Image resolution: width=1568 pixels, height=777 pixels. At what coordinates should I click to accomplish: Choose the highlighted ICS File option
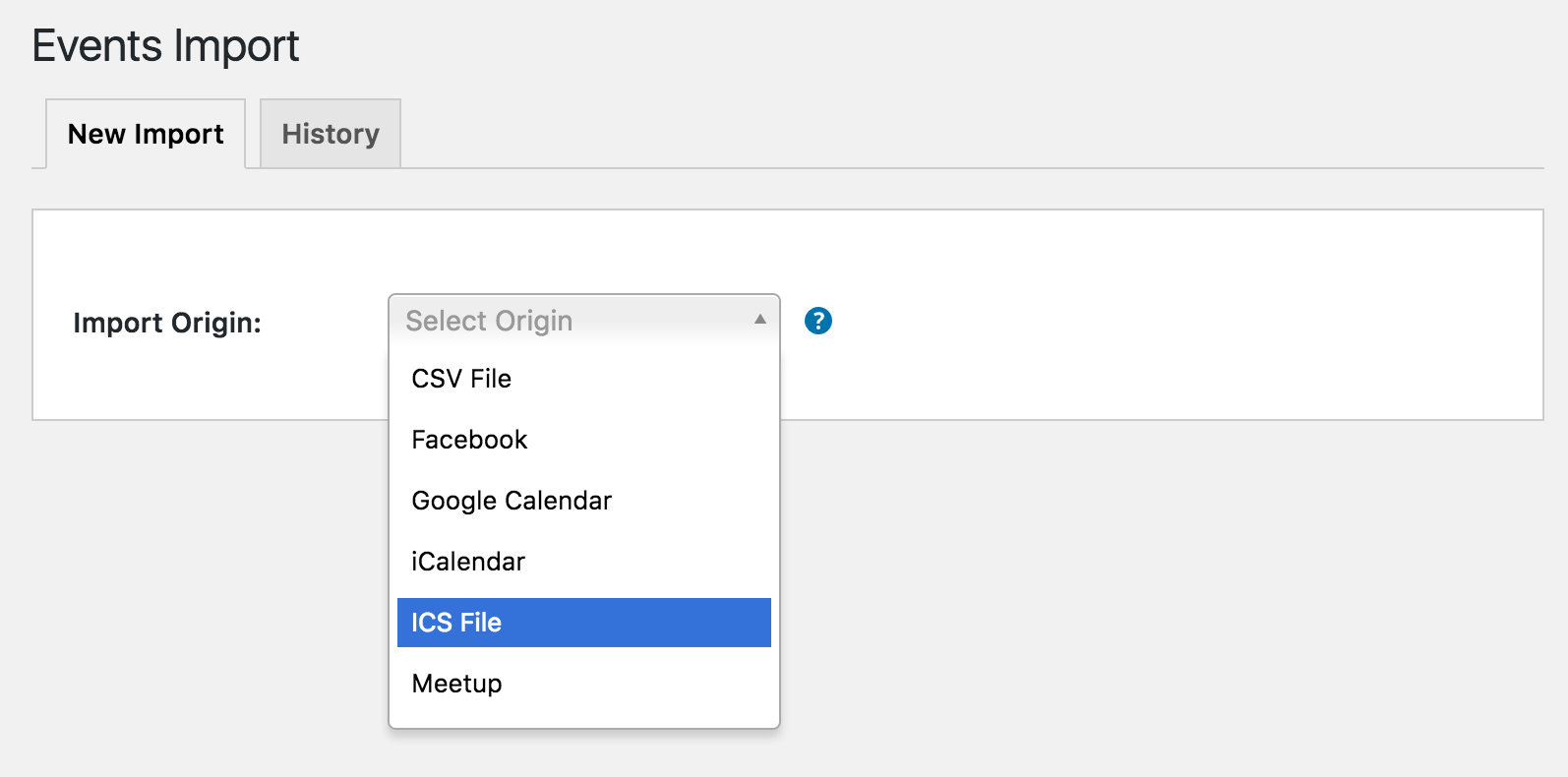584,623
